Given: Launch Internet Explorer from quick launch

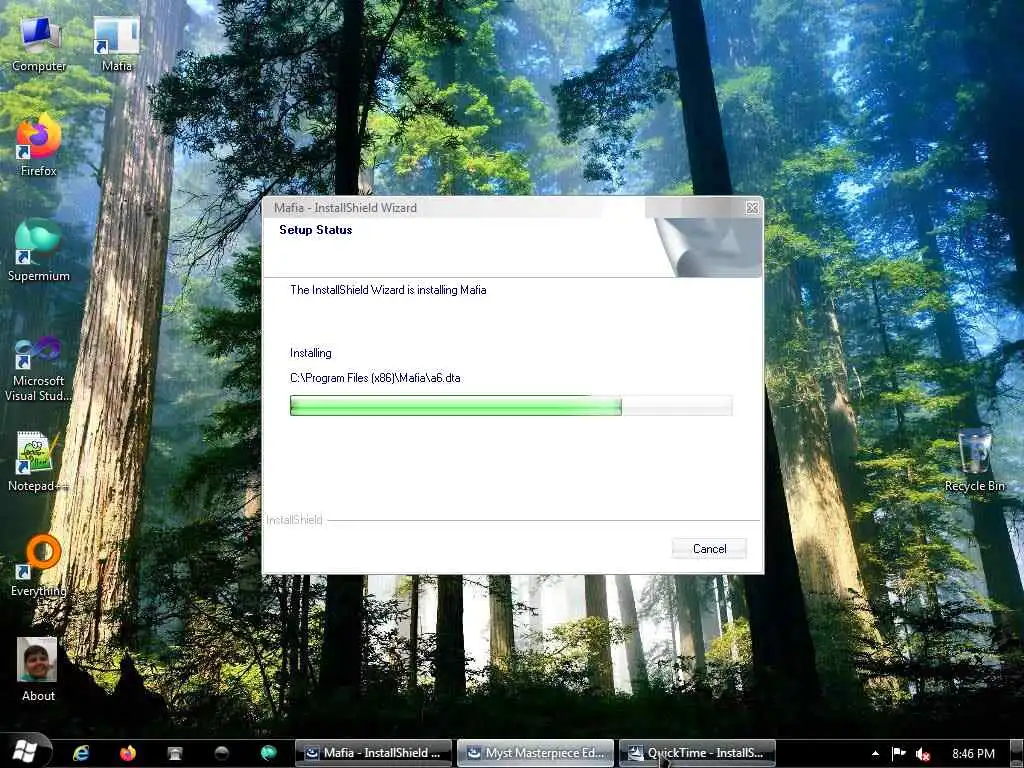Looking at the screenshot, I should tap(81, 753).
